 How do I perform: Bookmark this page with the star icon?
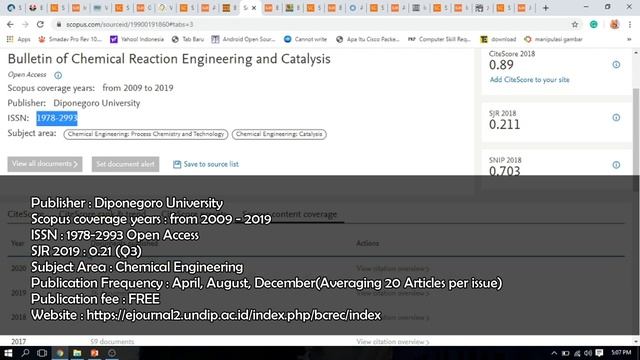tap(575, 24)
